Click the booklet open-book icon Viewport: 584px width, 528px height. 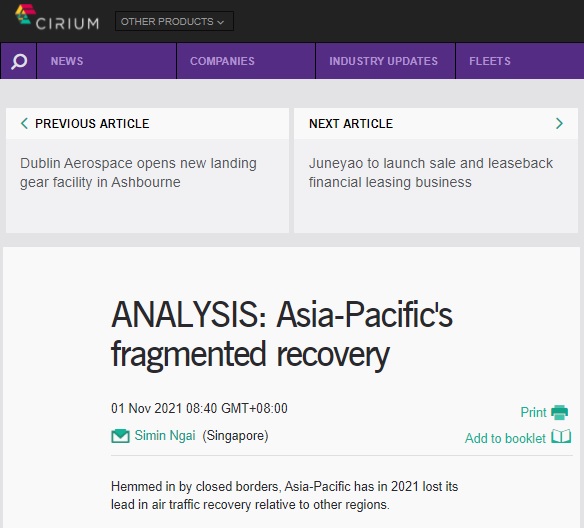[x=561, y=436]
